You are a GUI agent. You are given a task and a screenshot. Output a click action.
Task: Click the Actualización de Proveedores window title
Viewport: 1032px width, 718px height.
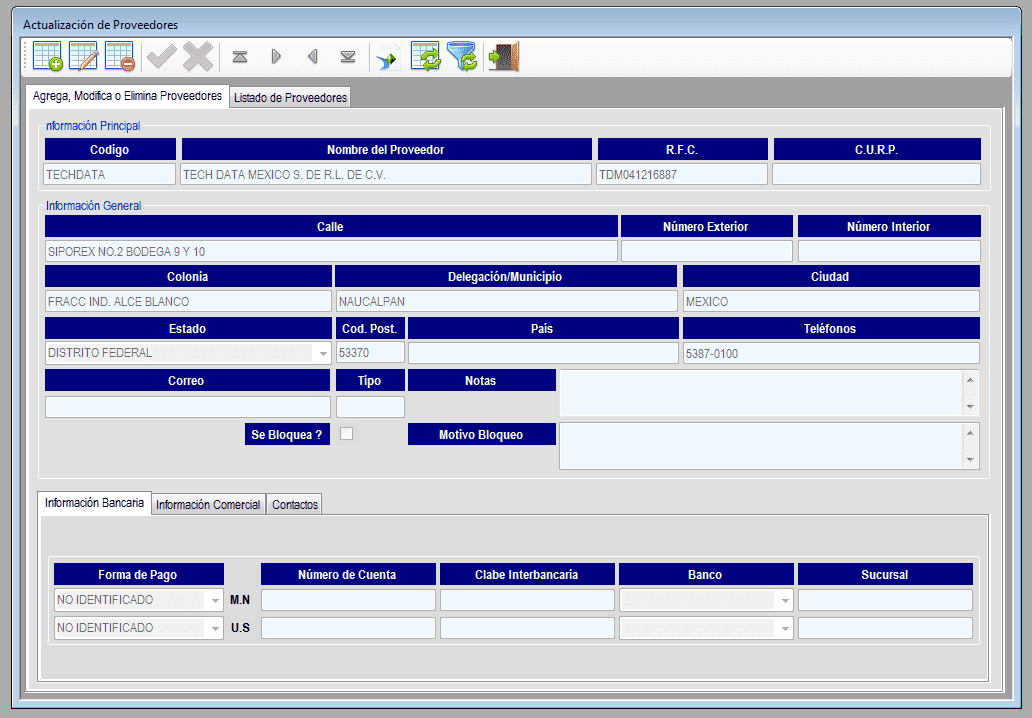101,25
